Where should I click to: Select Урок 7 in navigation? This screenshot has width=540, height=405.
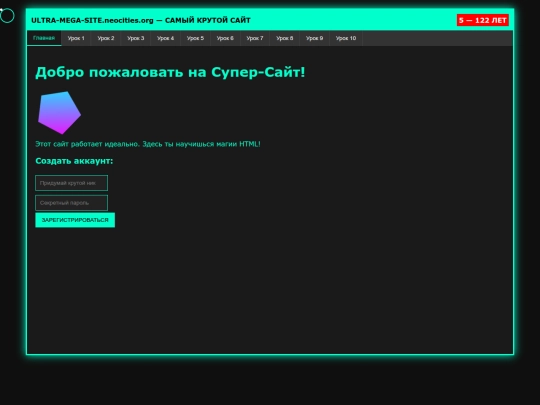coord(255,38)
